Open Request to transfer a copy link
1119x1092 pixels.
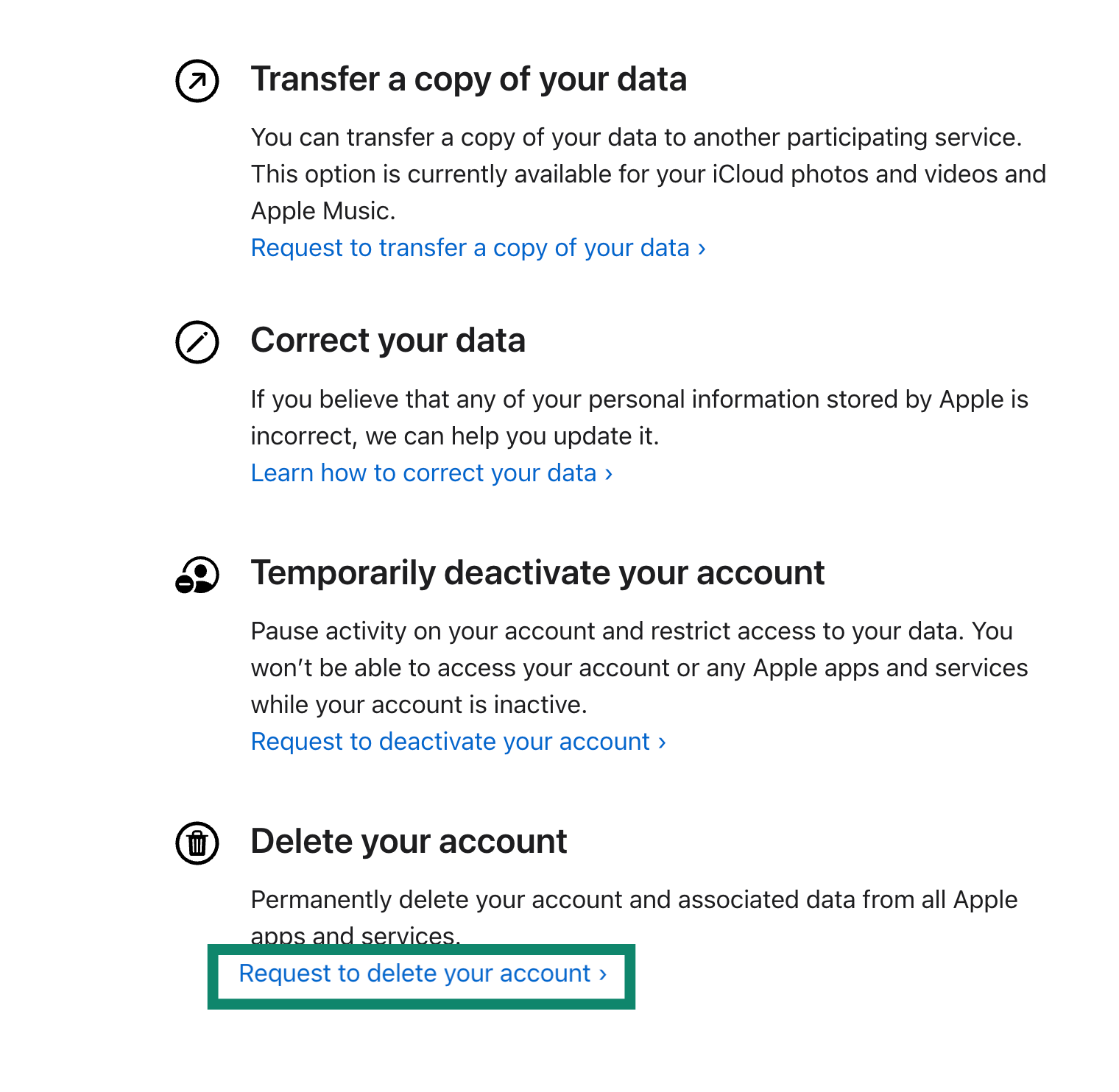pyautogui.click(x=470, y=248)
